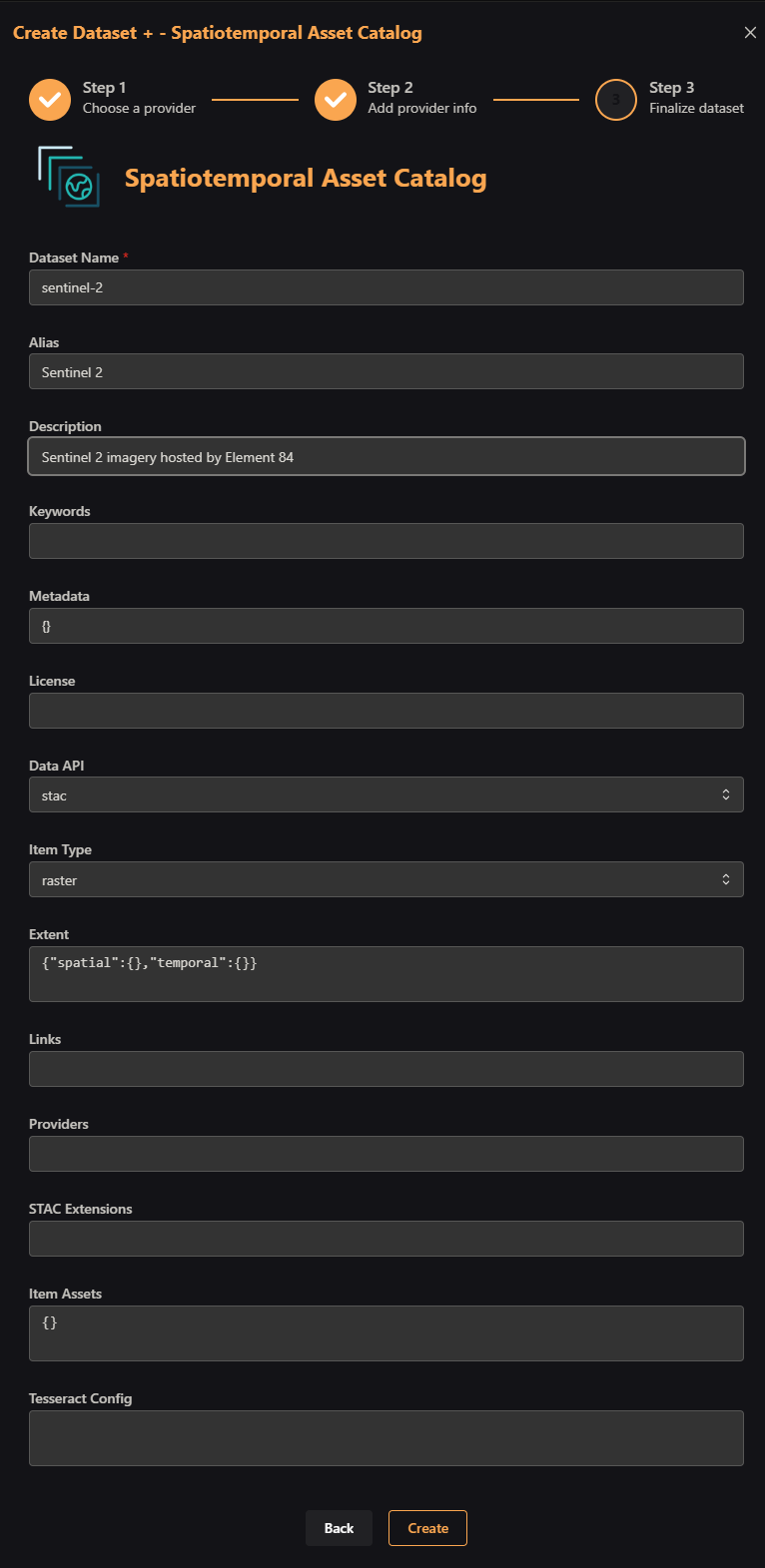Screen dimensions: 765x1568
Task: Close the Create Dataset dialog
Action: pyautogui.click(x=750, y=33)
